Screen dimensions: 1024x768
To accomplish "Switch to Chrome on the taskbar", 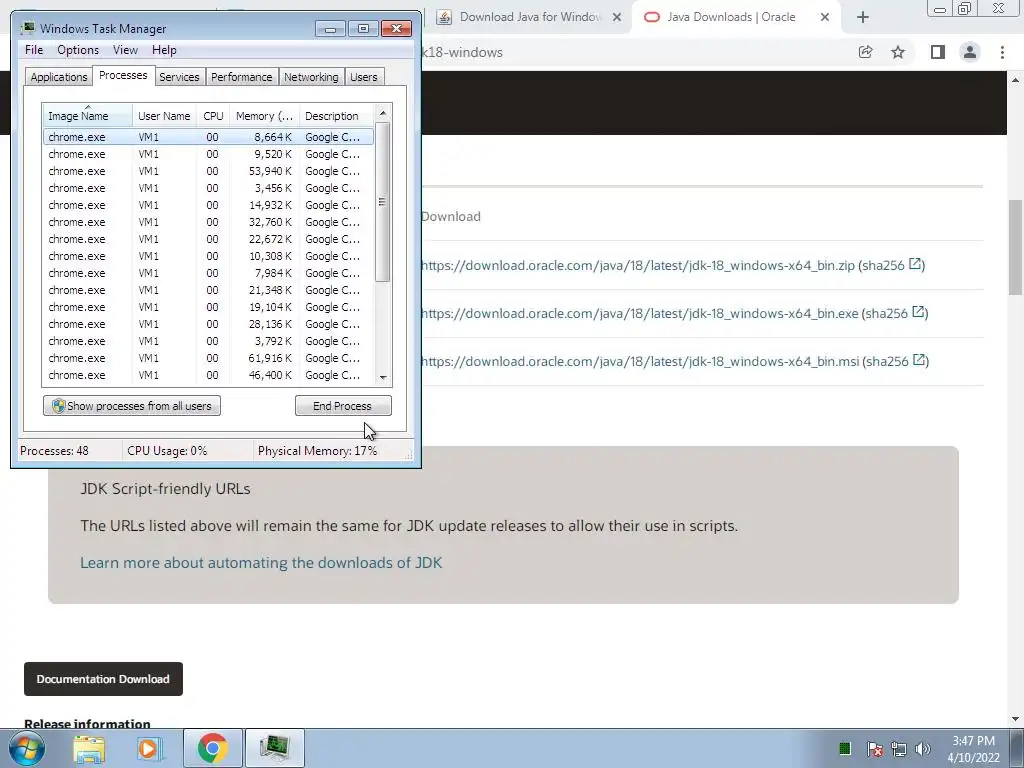I will (x=212, y=748).
